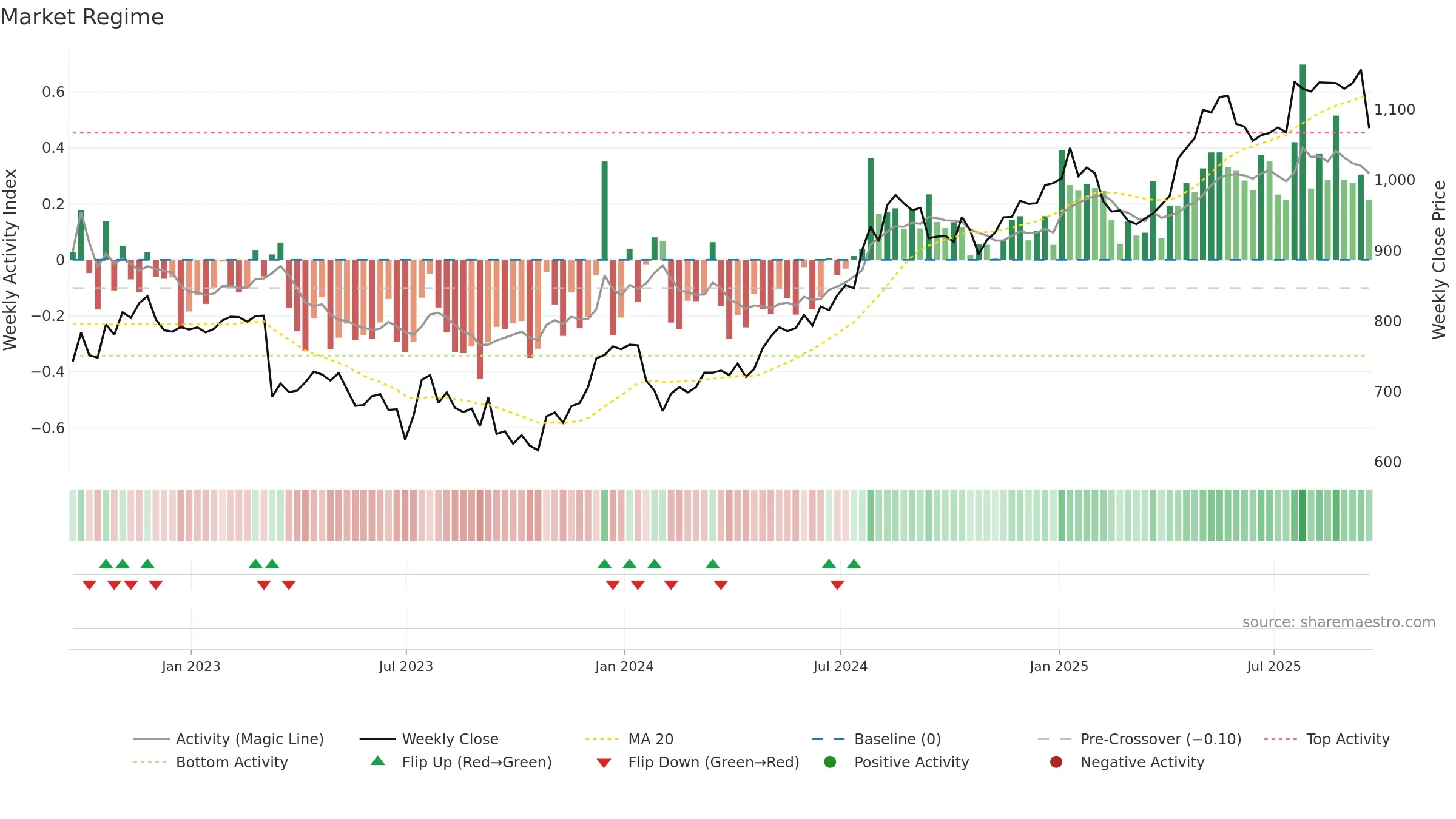
Task: Click the Jan 2024 x-axis label
Action: pyautogui.click(x=624, y=666)
